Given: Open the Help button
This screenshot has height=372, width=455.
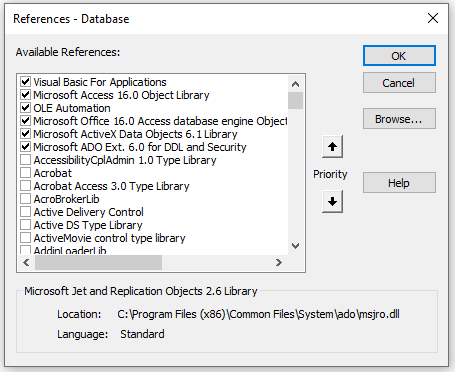Looking at the screenshot, I should coord(399,183).
